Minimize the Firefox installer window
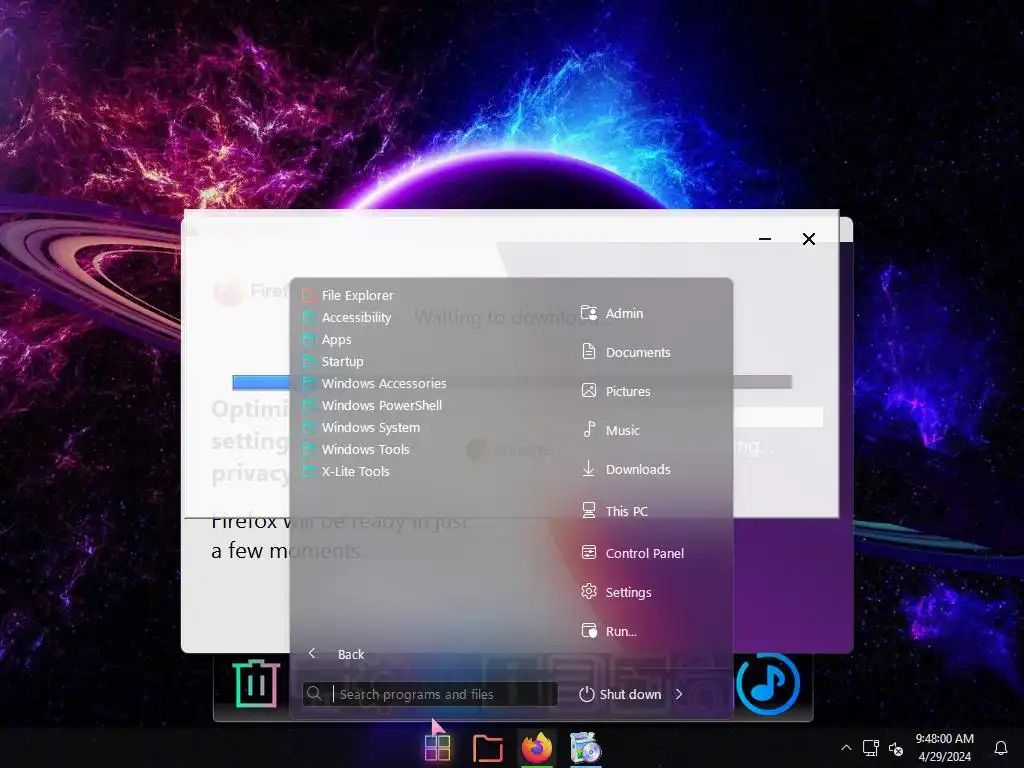This screenshot has width=1024, height=768. coord(765,239)
